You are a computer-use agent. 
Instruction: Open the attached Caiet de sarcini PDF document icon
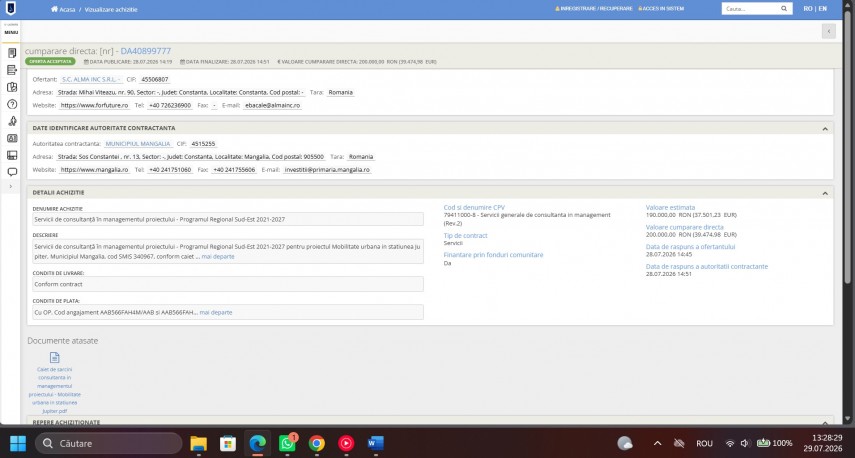click(55, 358)
